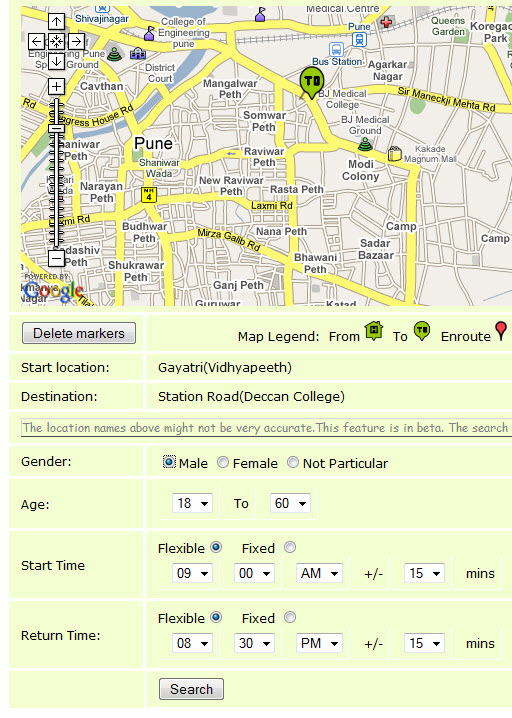Click Sir Maneckji Mehta Rd label
The width and height of the screenshot is (512, 718).
point(447,99)
